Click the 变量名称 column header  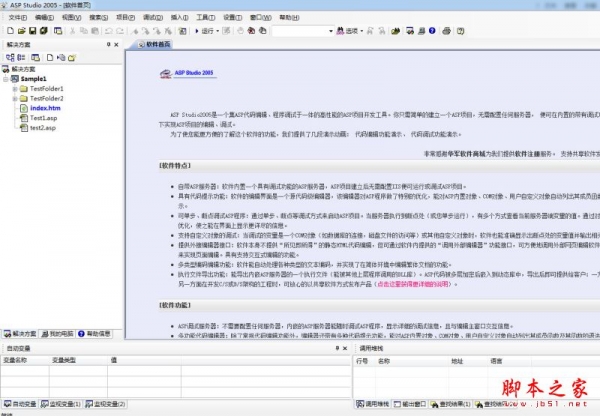pos(25,361)
